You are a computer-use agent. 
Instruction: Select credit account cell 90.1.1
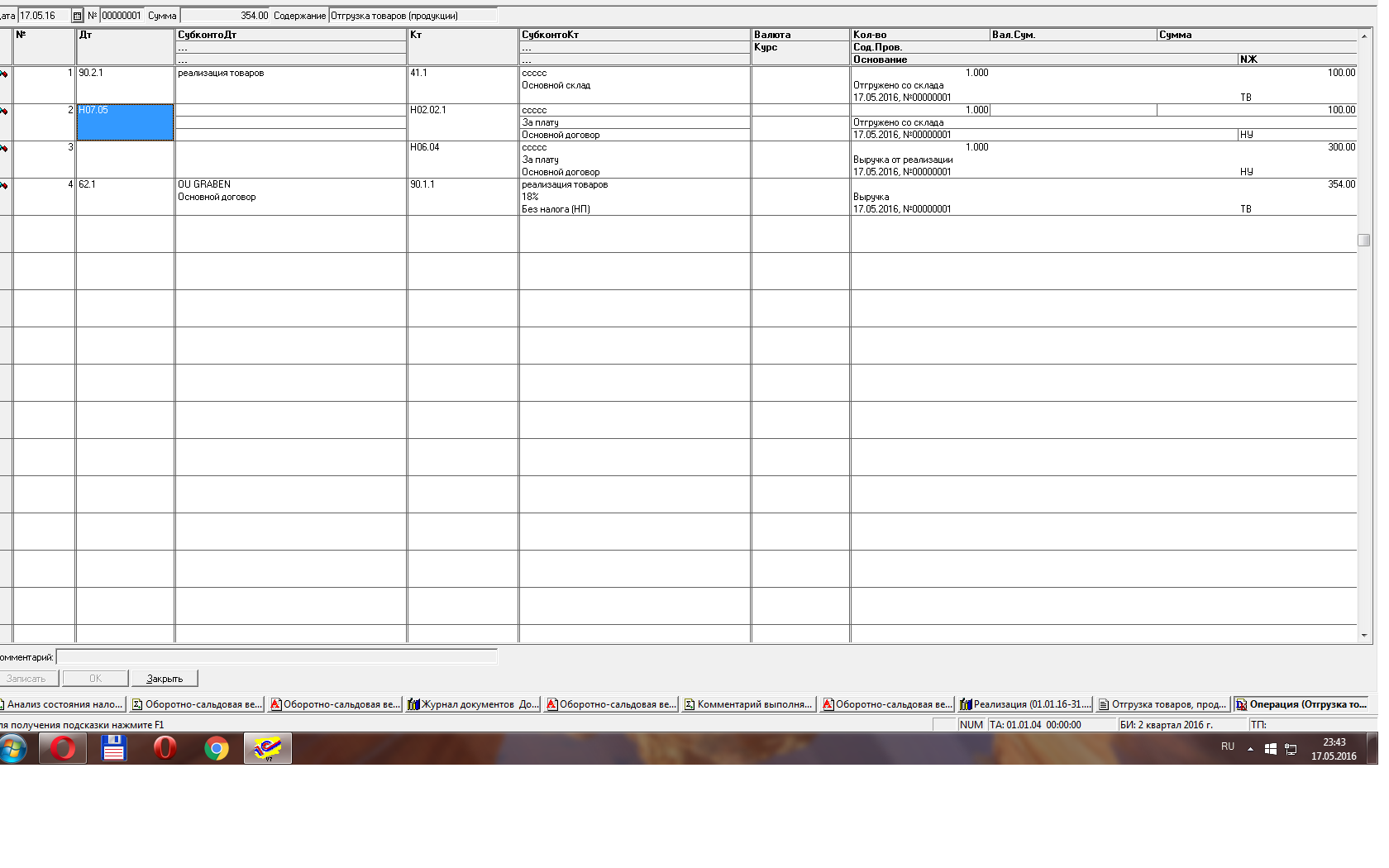[x=462, y=197]
